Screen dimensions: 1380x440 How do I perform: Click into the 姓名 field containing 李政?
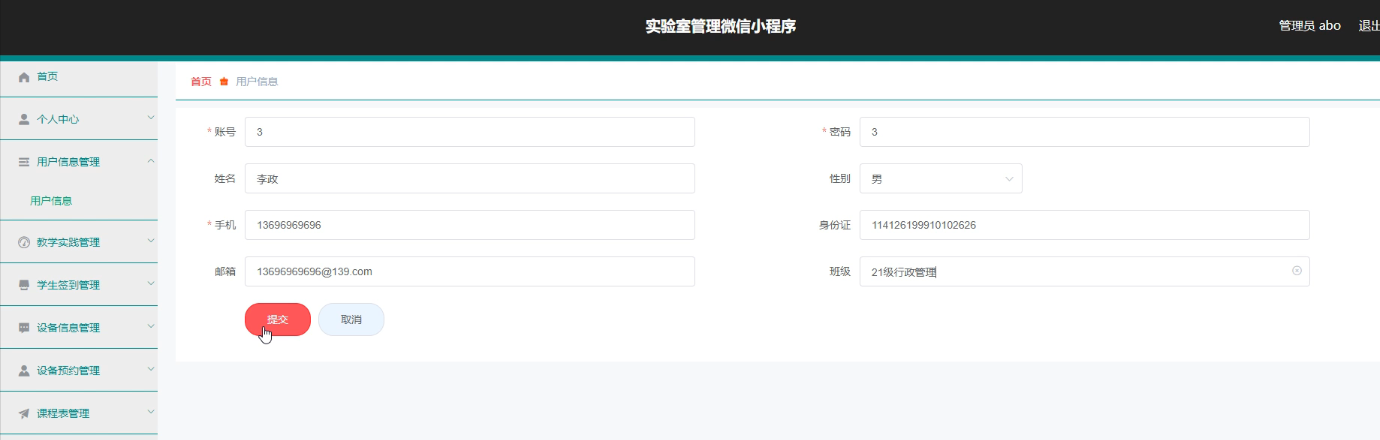click(x=469, y=178)
